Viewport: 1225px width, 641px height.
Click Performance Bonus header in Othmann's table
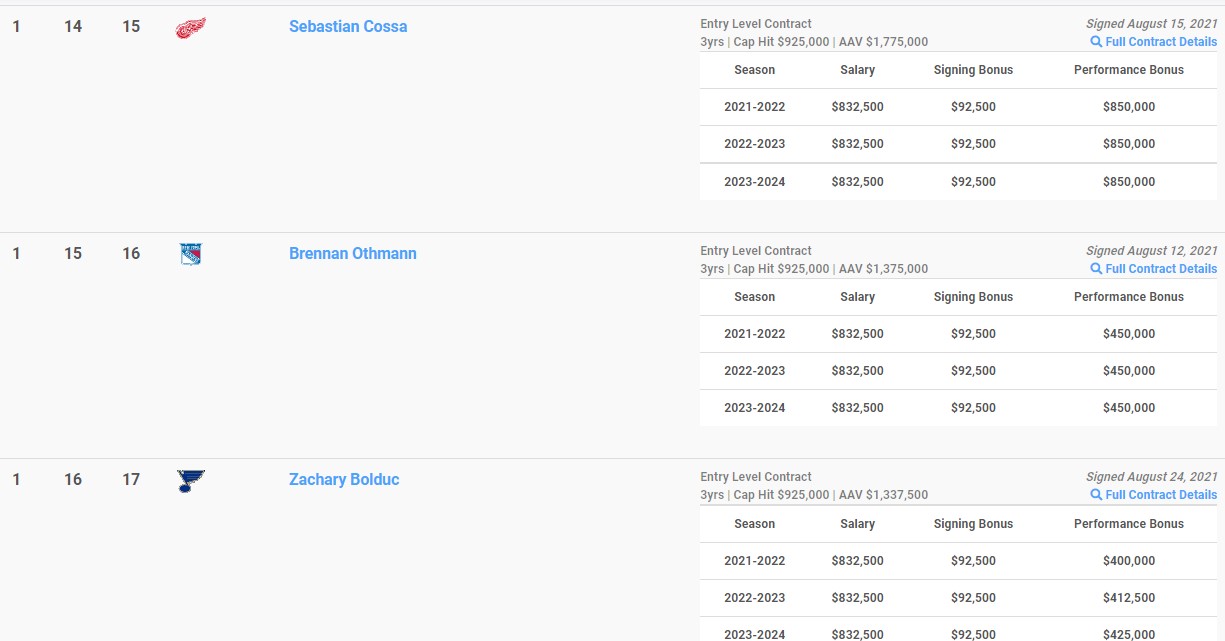[x=1128, y=297]
